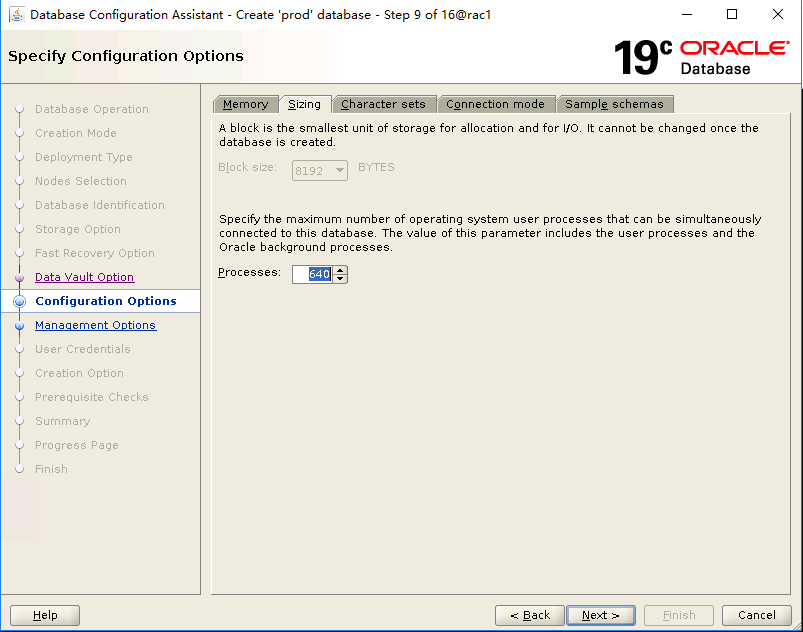The image size is (803, 632).
Task: Click the Back button
Action: click(x=530, y=615)
